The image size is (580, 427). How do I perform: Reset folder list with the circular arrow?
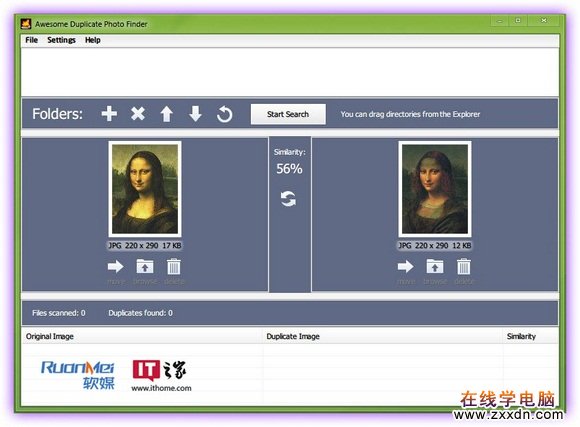point(225,114)
